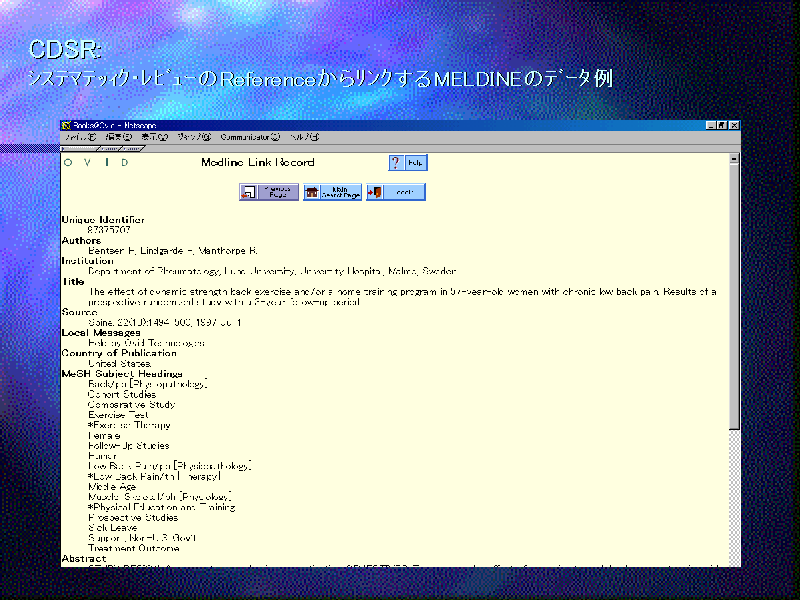
Task: Click the house icon for Main Search
Action: coord(311,192)
